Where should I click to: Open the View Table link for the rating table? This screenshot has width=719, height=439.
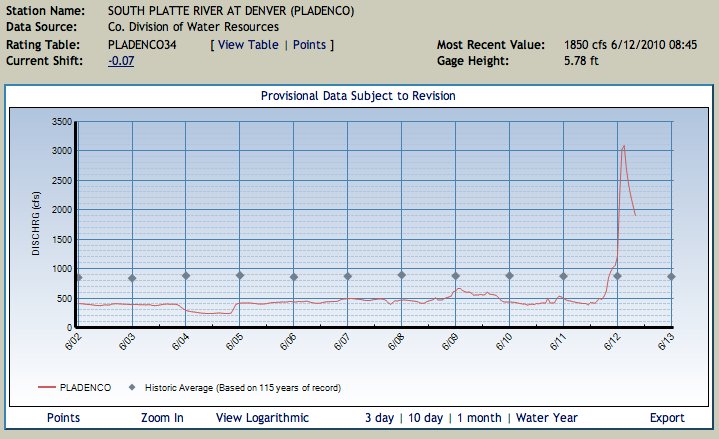click(249, 45)
